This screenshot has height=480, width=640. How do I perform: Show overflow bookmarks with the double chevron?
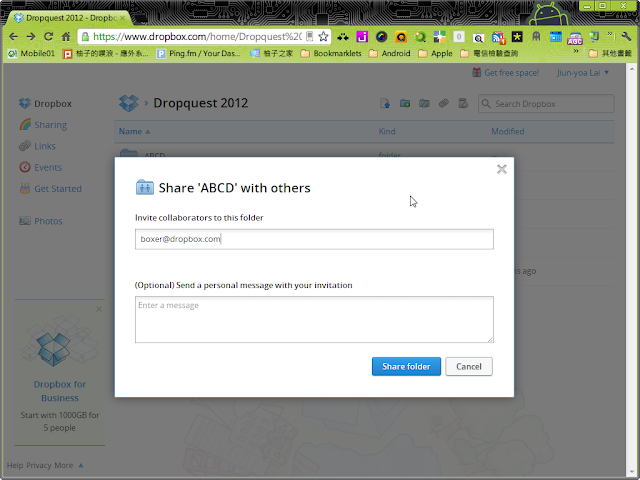[576, 51]
